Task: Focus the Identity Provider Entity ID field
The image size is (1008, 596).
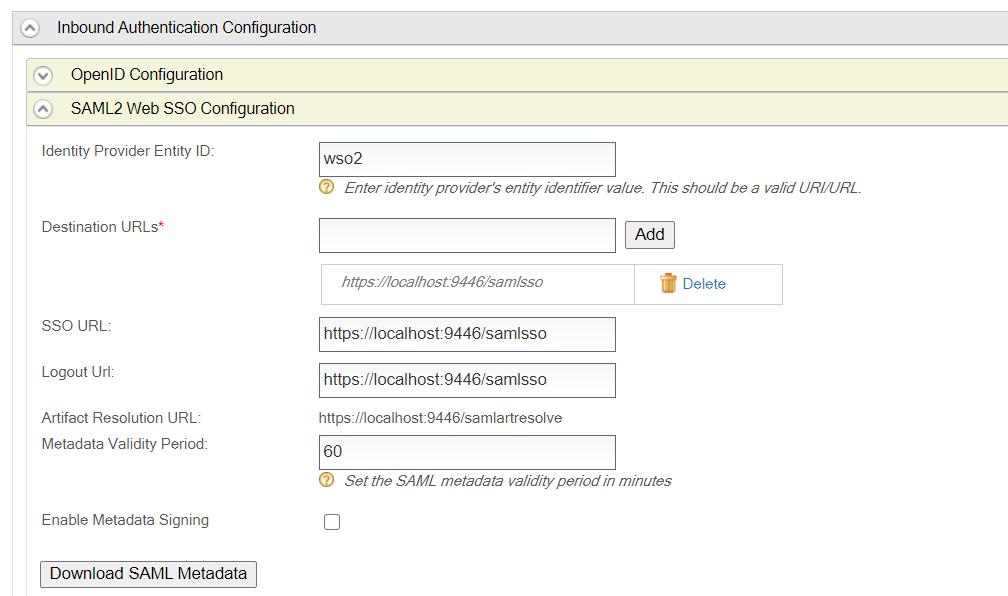Action: (x=467, y=159)
